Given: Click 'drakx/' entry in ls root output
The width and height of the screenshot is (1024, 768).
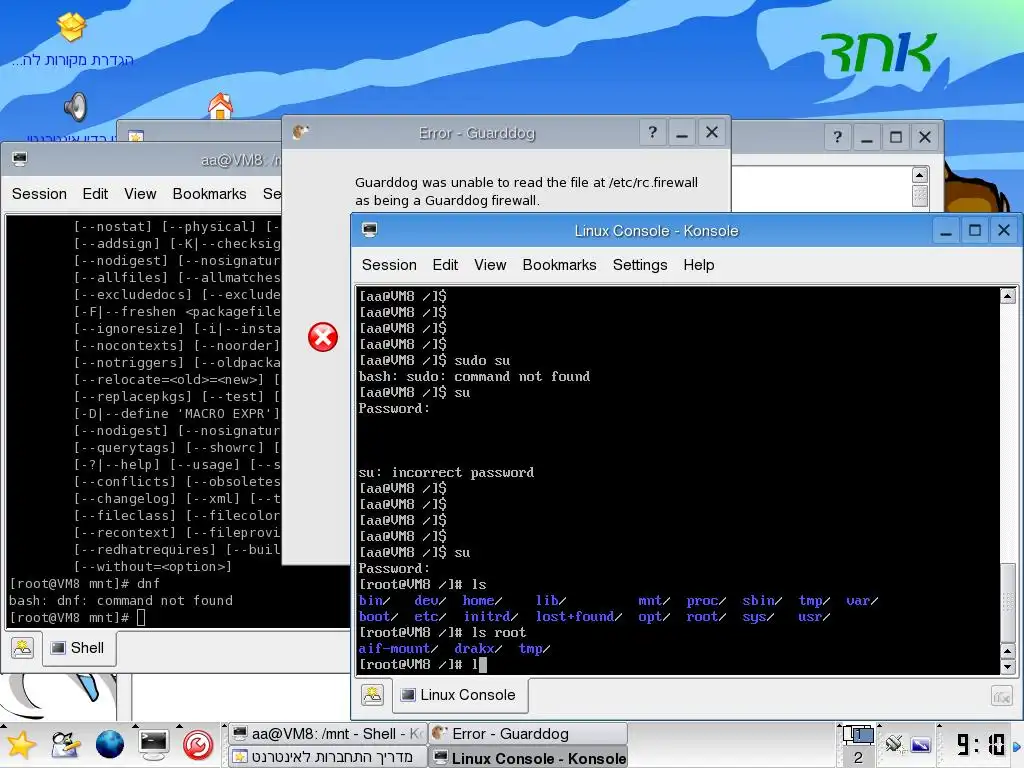Looking at the screenshot, I should tap(478, 648).
